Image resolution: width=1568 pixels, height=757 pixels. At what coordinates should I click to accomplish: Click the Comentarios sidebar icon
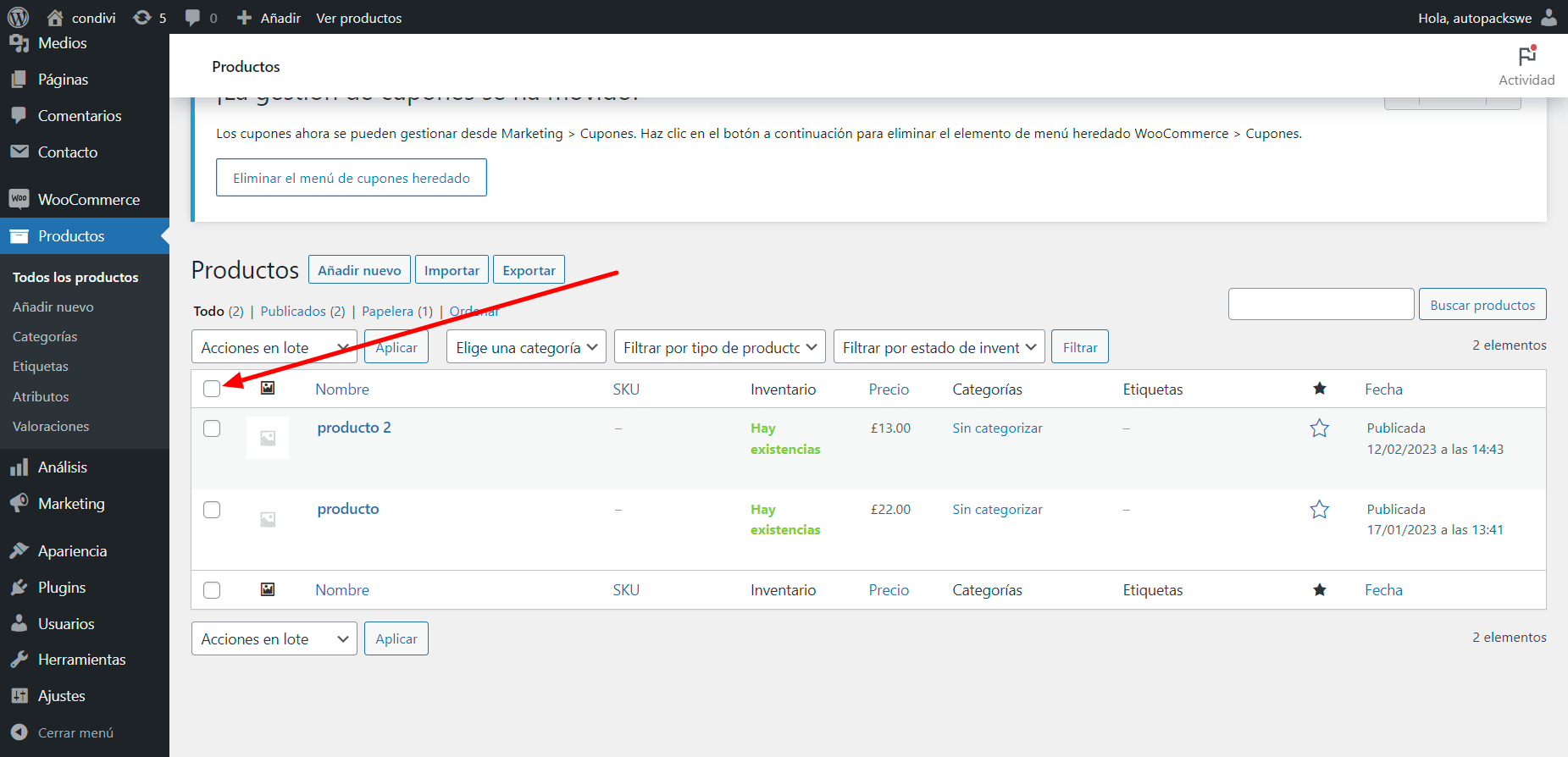pos(19,116)
